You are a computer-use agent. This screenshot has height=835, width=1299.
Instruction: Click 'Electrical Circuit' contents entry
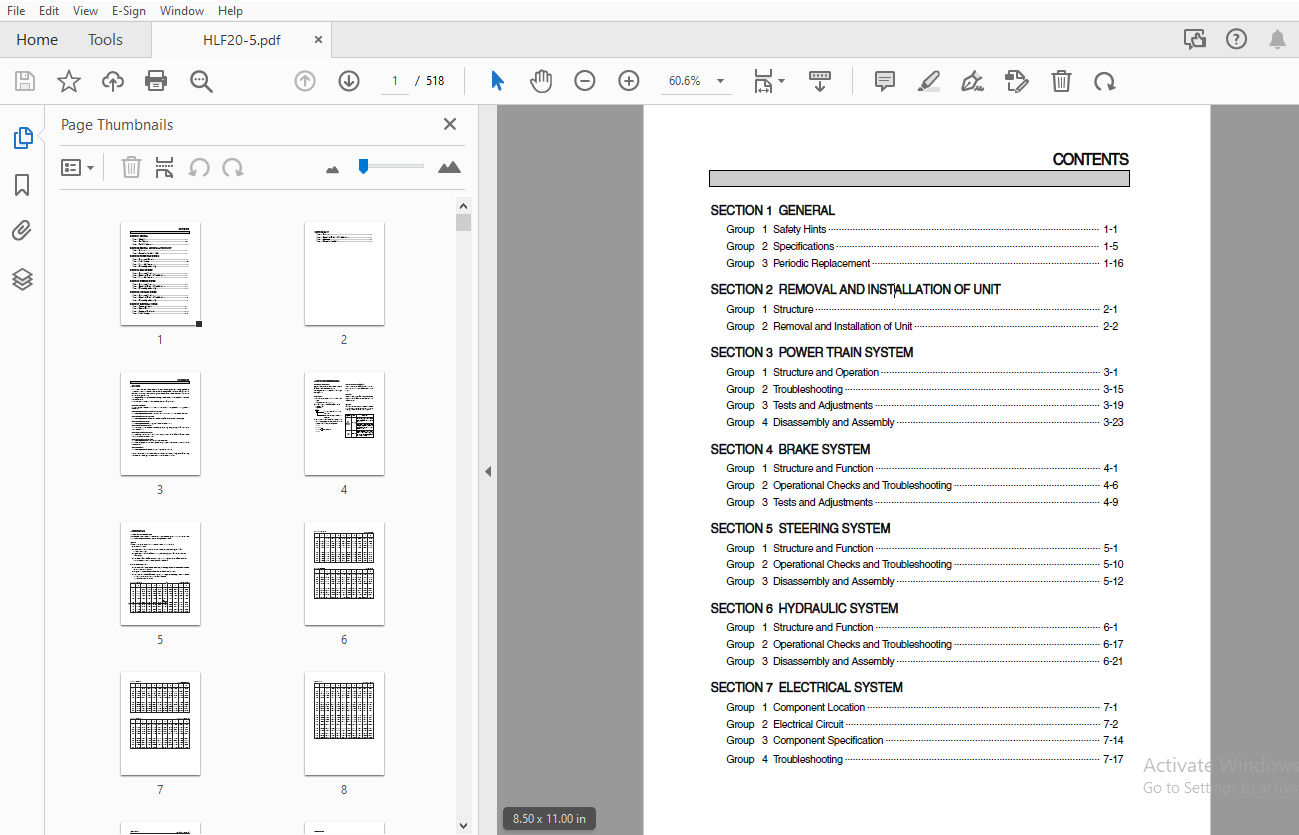[x=808, y=724]
